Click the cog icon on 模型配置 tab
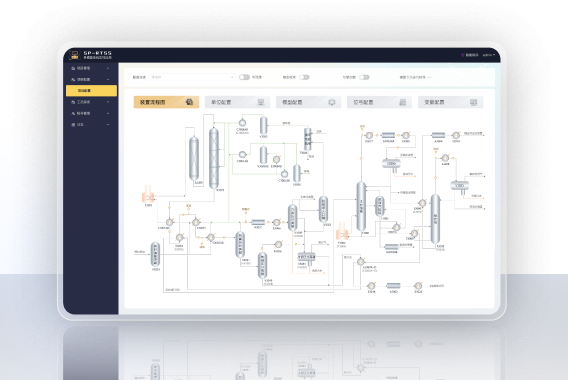This screenshot has width=568, height=380. (331, 102)
